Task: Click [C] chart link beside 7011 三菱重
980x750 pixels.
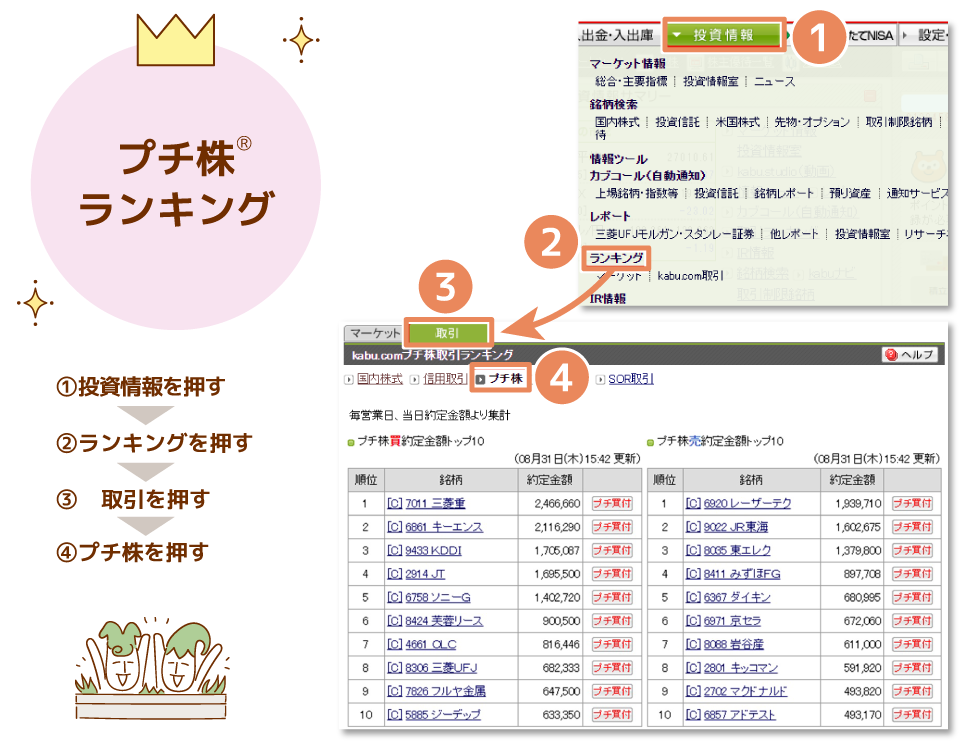Action: [x=394, y=503]
